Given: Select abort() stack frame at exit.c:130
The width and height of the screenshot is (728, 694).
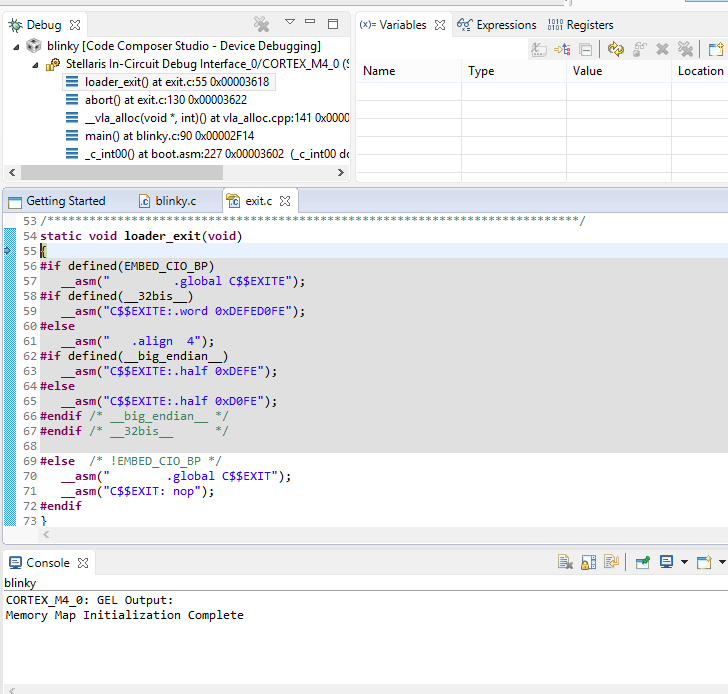Looking at the screenshot, I should (x=166, y=100).
